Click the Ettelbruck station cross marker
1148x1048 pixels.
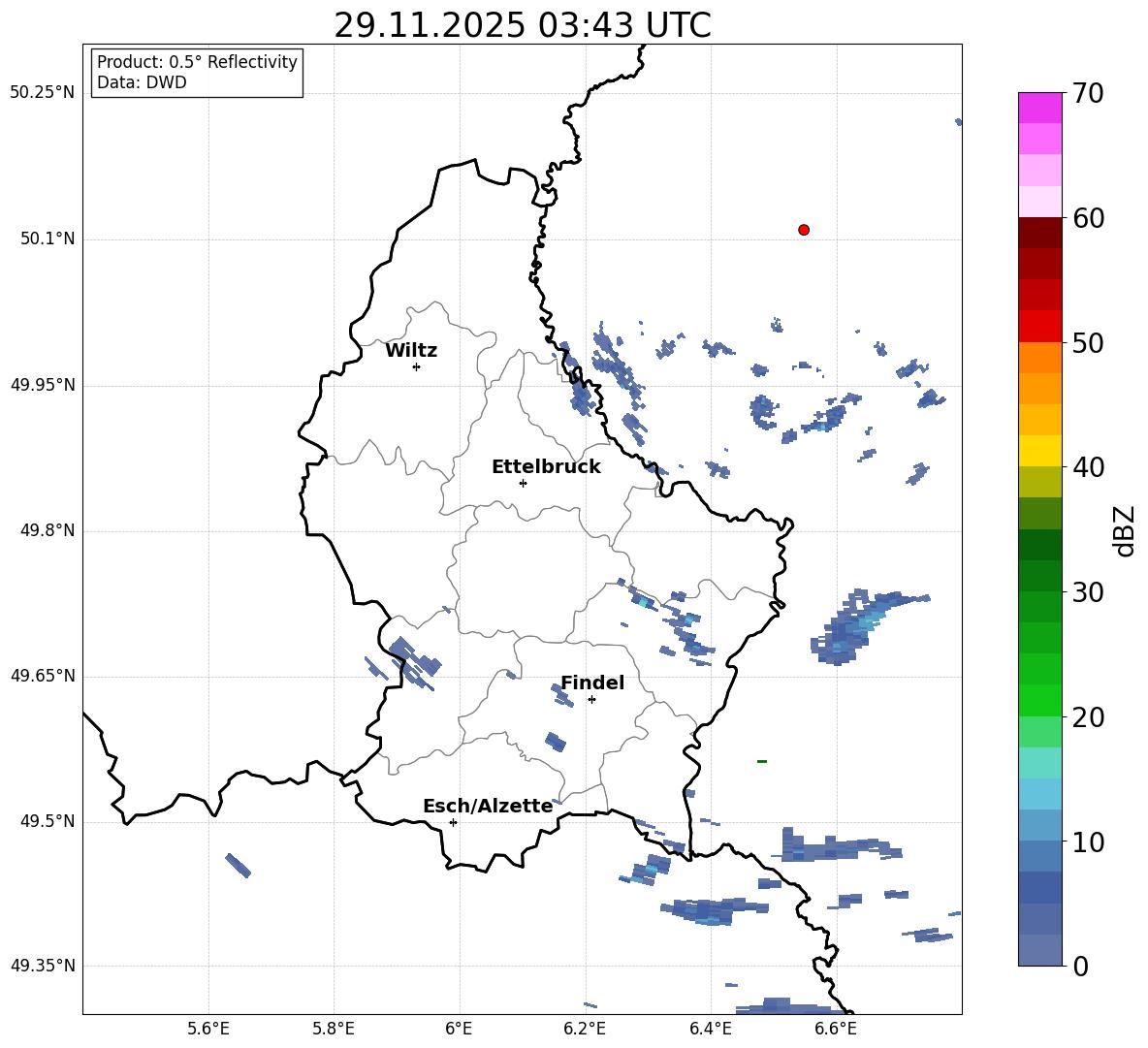(x=523, y=483)
